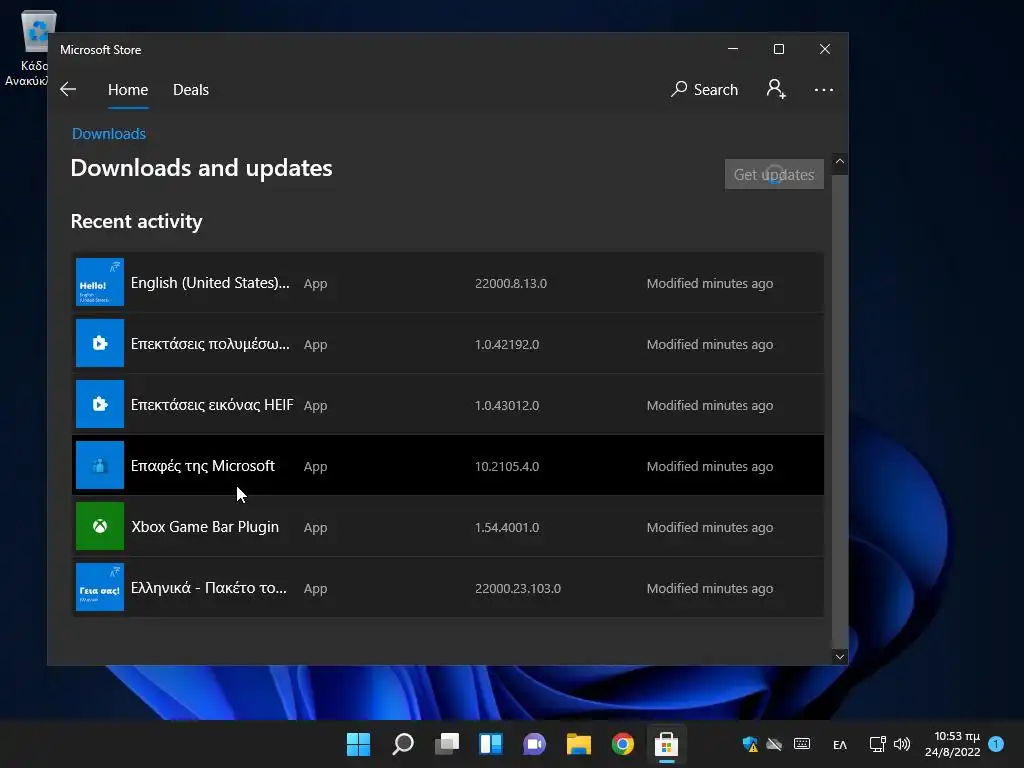The image size is (1024, 768).
Task: Open the See more ellipsis menu
Action: coord(824,89)
